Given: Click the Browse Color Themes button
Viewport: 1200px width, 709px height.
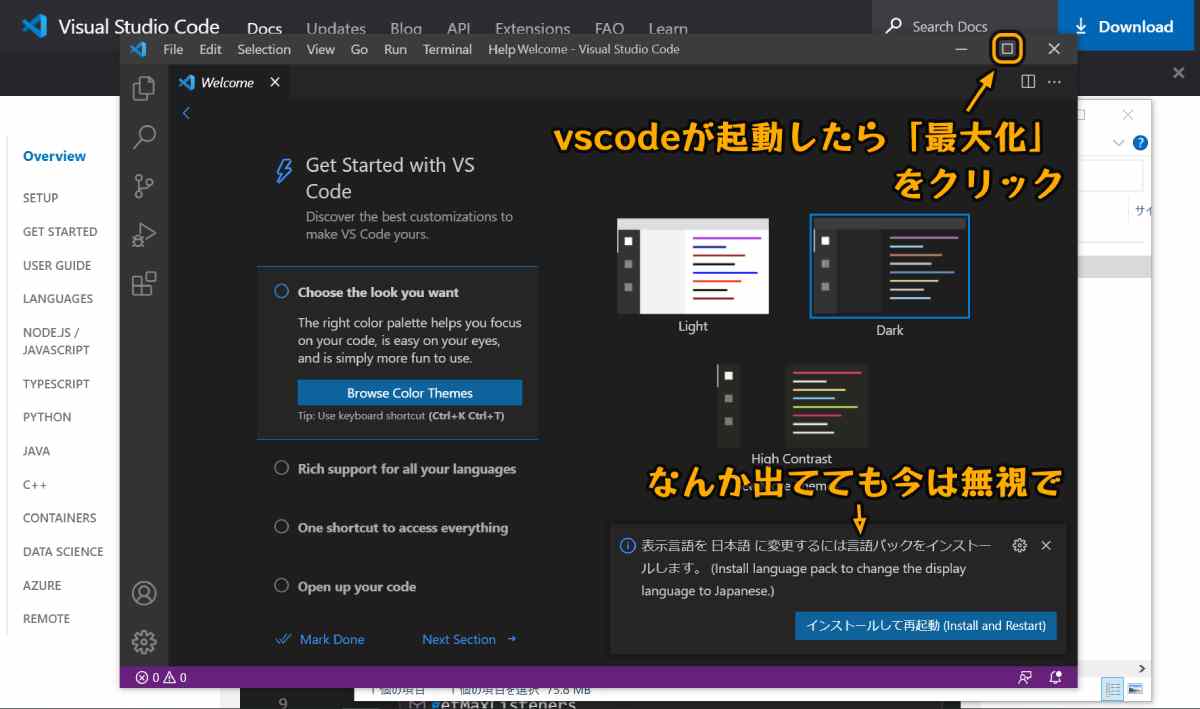Looking at the screenshot, I should coord(409,392).
